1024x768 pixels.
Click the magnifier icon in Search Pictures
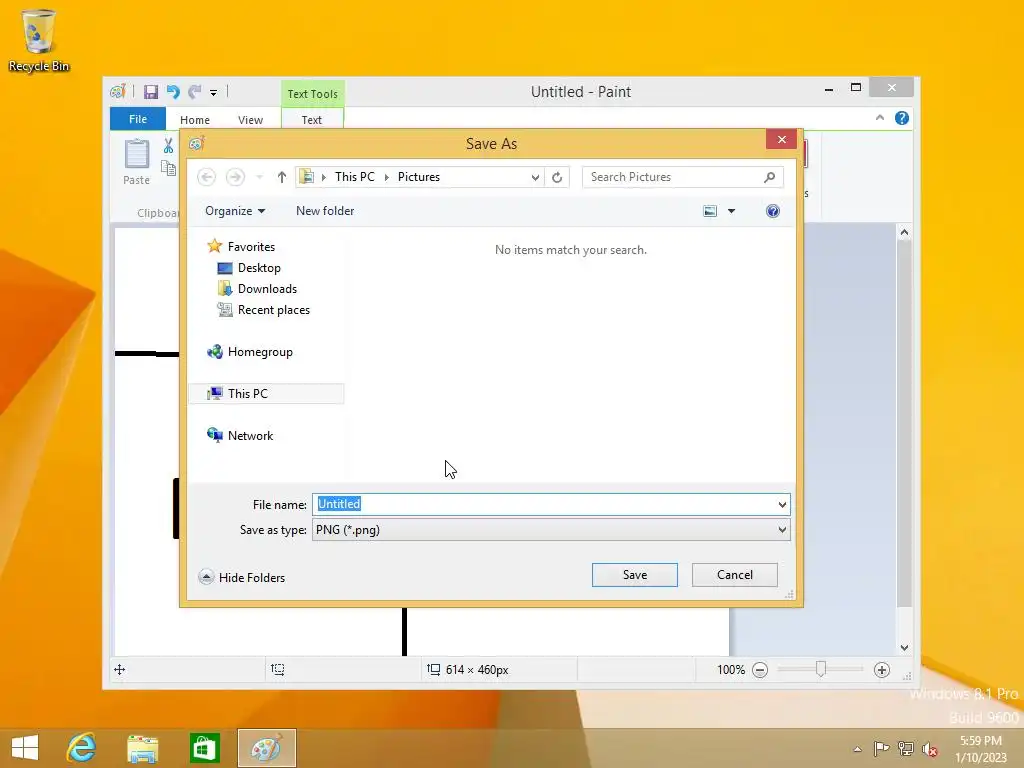coord(769,177)
